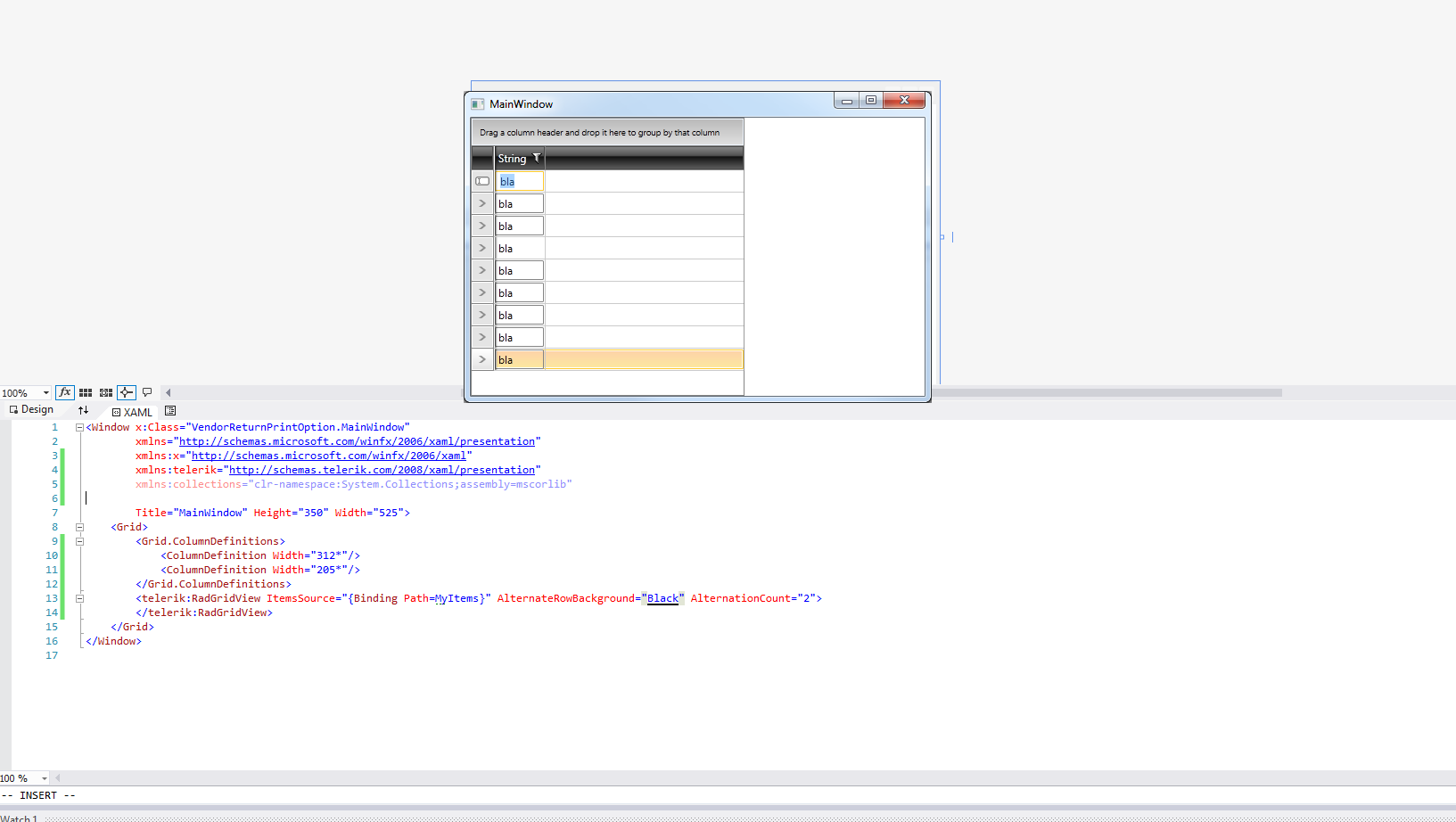Collapse the telerik:RadGridView element outline
1456x822 pixels.
tap(79, 598)
